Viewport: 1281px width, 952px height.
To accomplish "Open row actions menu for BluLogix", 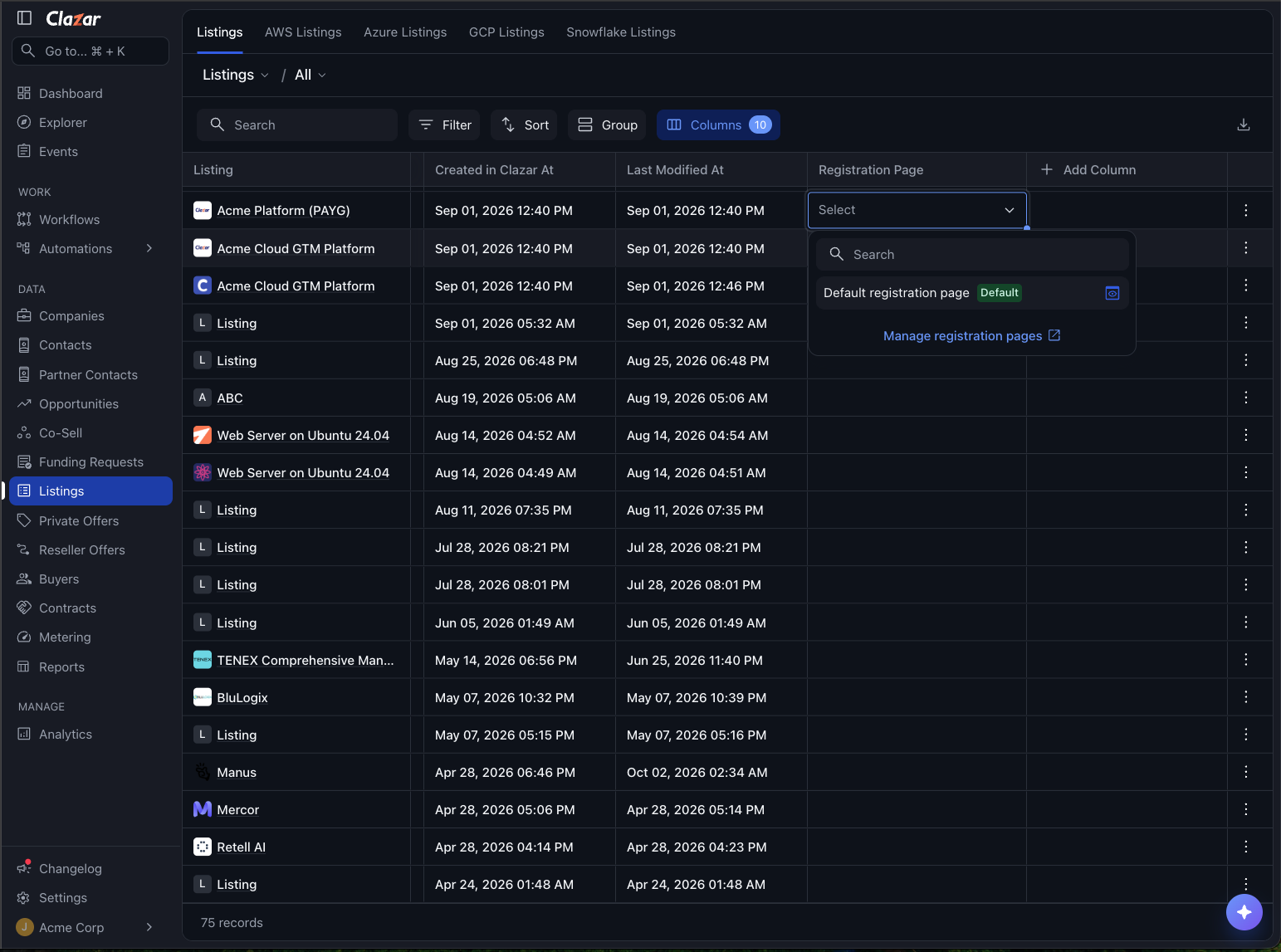I will coord(1245,697).
